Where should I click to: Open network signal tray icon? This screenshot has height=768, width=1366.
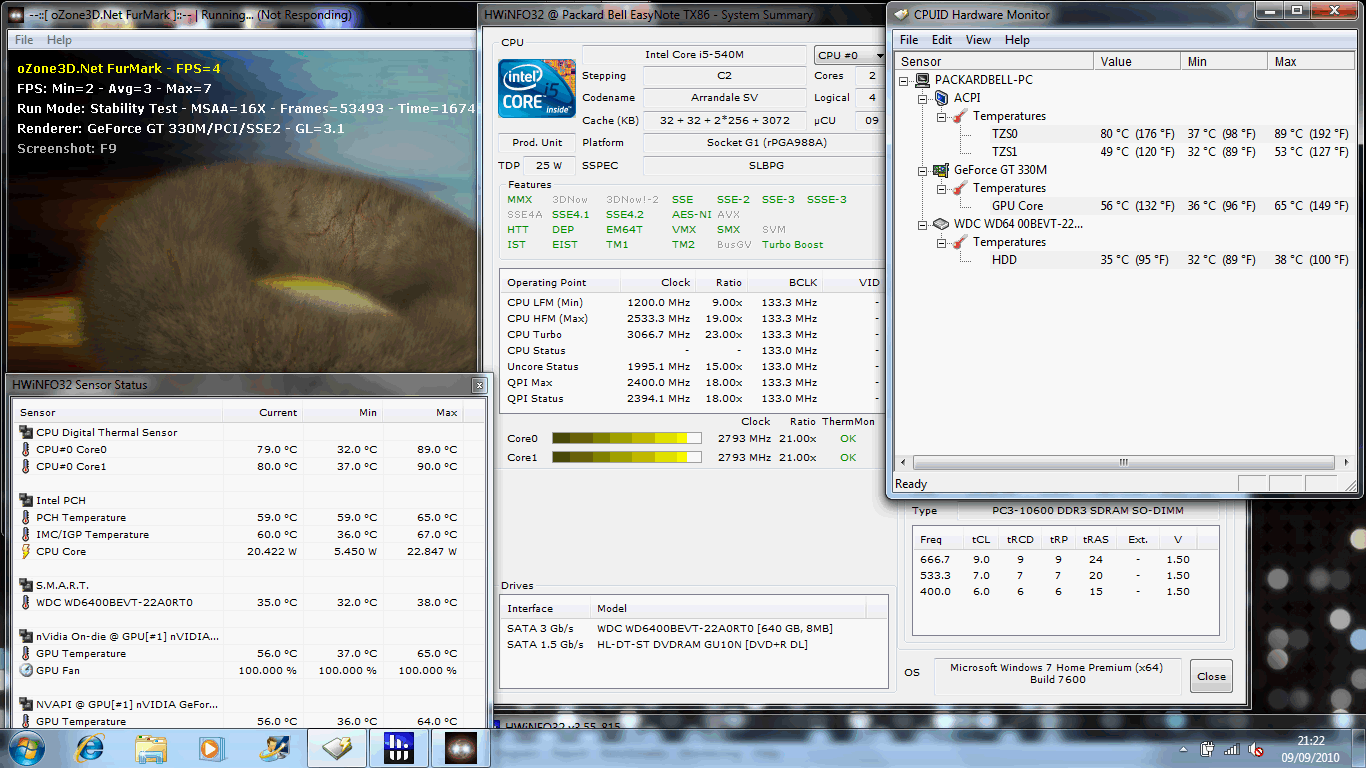point(1232,749)
